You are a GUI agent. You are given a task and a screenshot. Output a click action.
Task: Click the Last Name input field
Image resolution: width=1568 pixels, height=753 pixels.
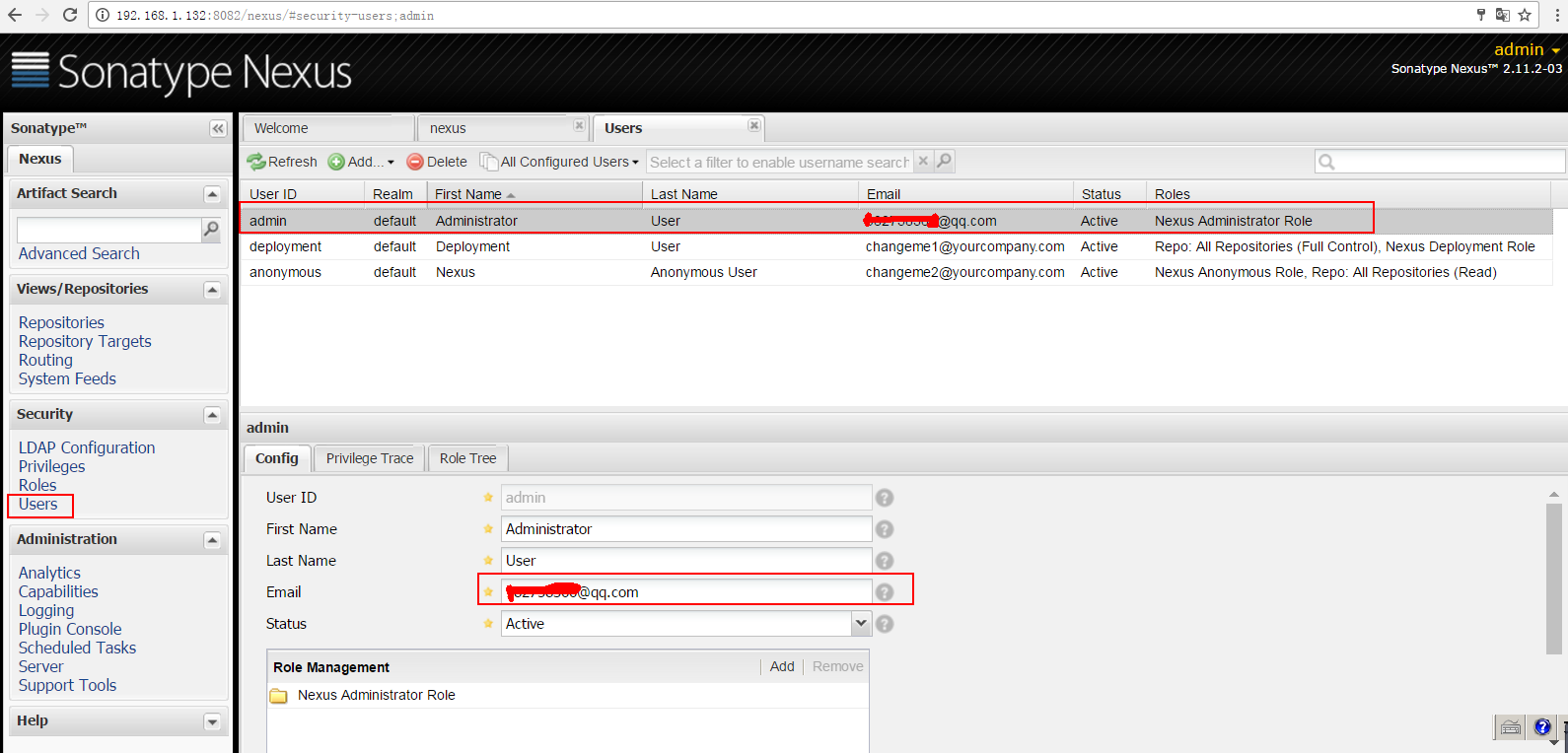(x=686, y=561)
